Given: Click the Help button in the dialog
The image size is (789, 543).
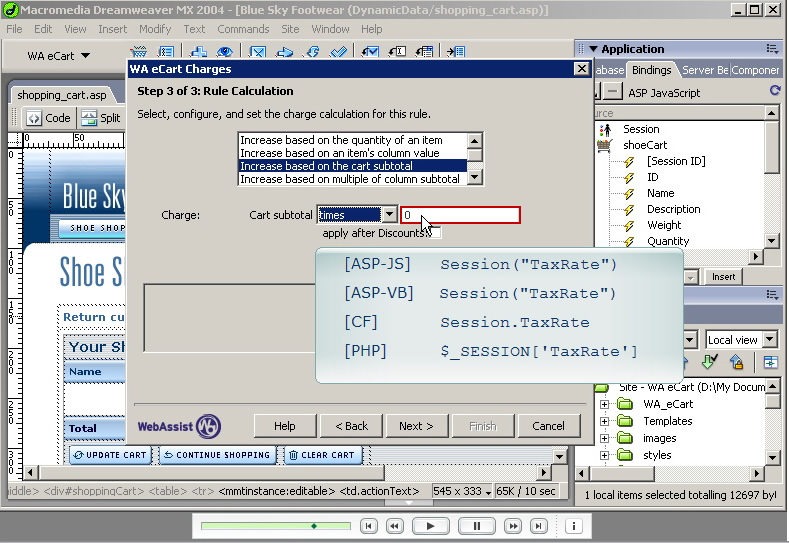Looking at the screenshot, I should click(285, 426).
